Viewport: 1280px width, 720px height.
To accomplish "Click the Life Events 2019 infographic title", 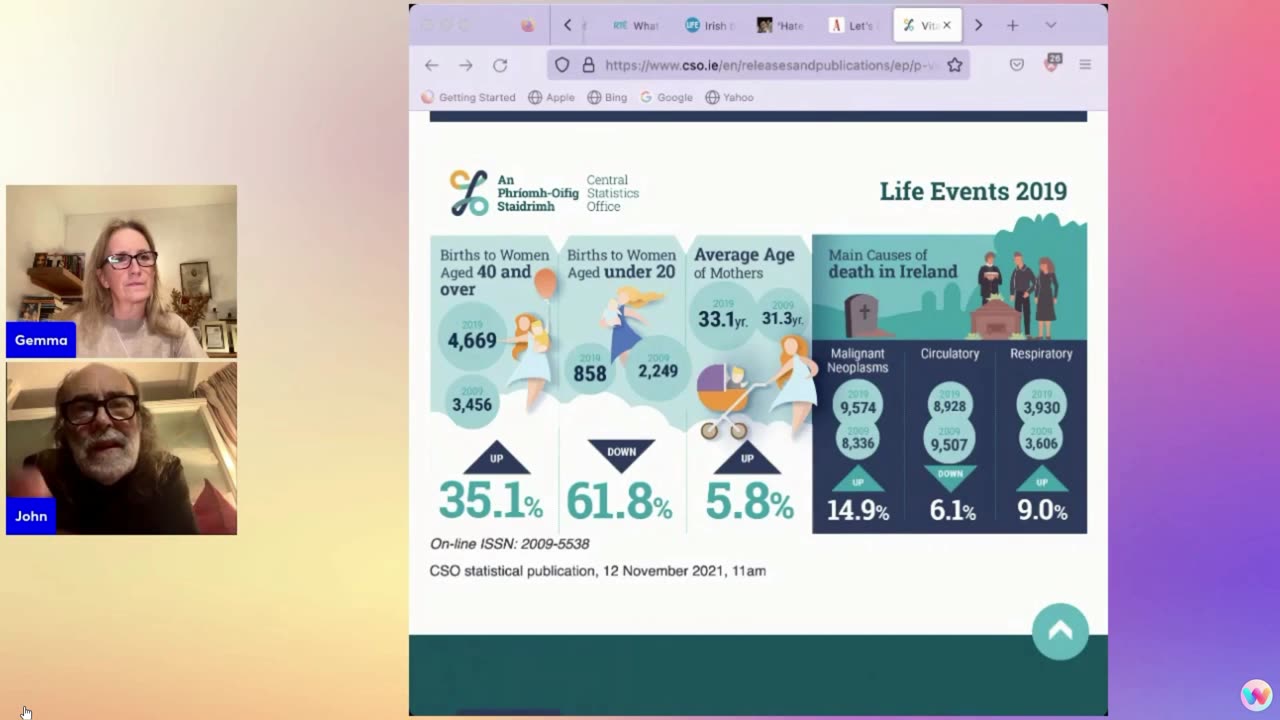I will [x=973, y=191].
